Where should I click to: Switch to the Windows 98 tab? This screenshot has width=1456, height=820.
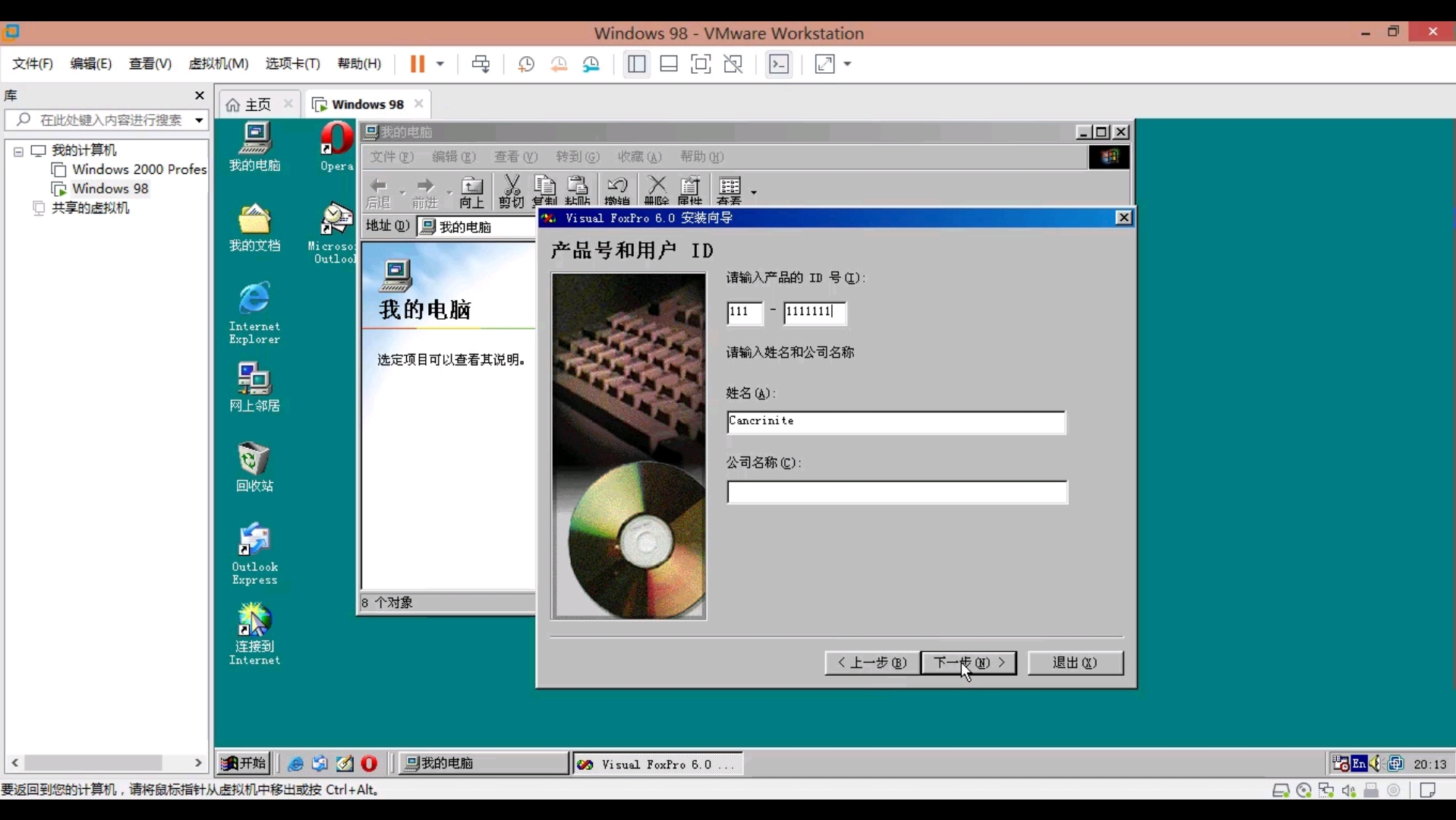point(367,104)
